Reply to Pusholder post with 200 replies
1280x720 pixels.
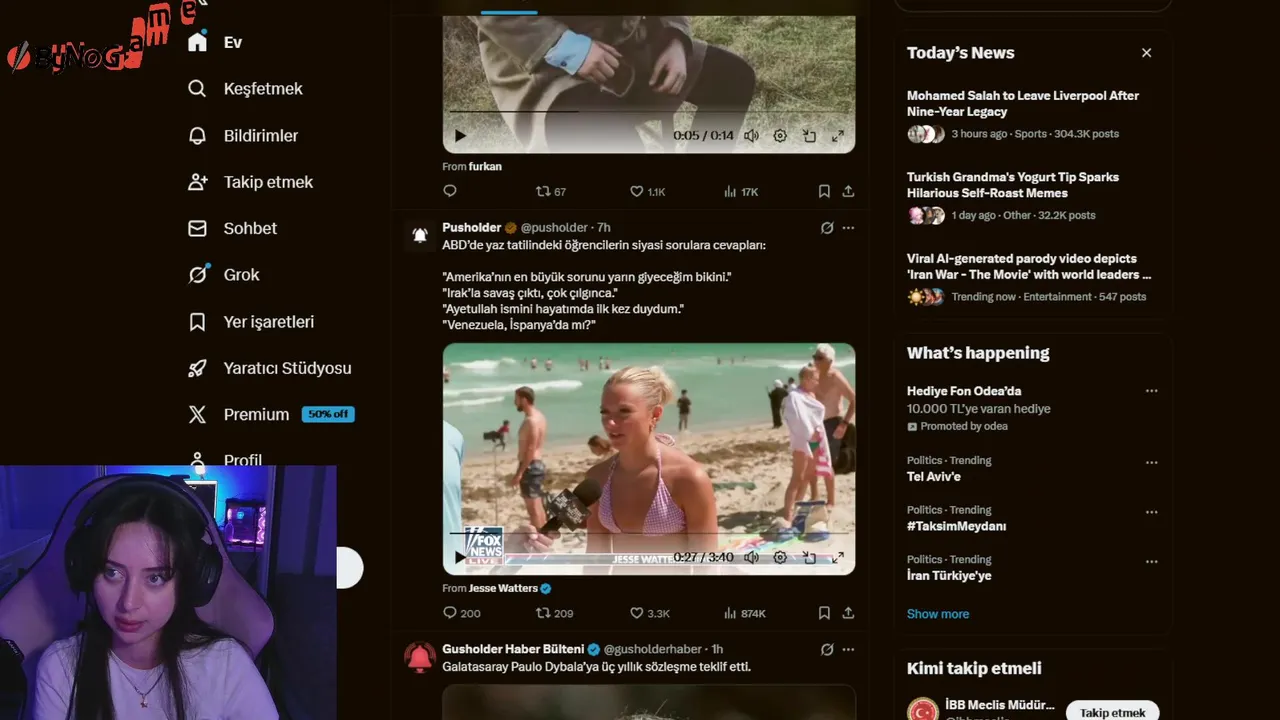461,613
